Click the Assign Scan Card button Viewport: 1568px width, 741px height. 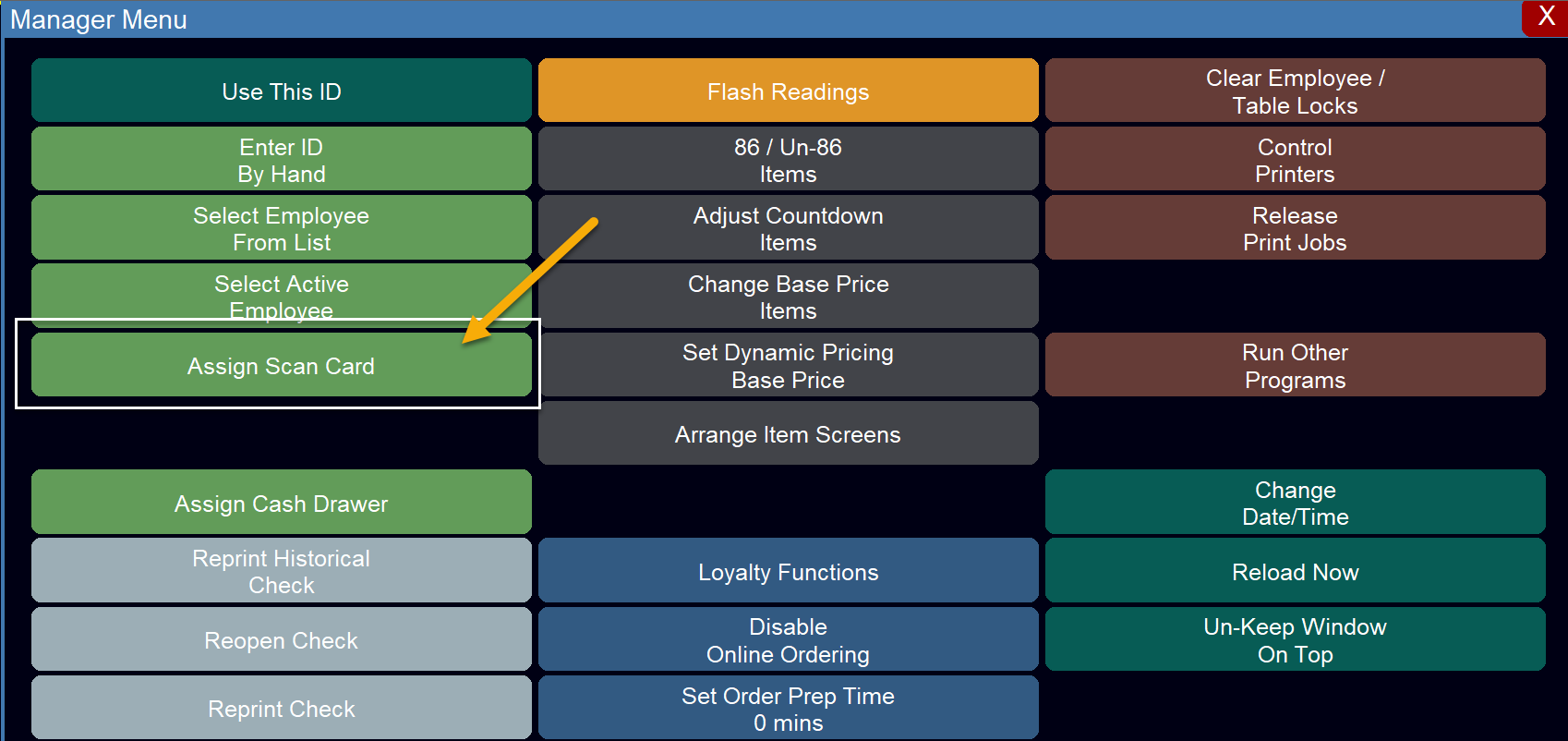click(x=282, y=365)
